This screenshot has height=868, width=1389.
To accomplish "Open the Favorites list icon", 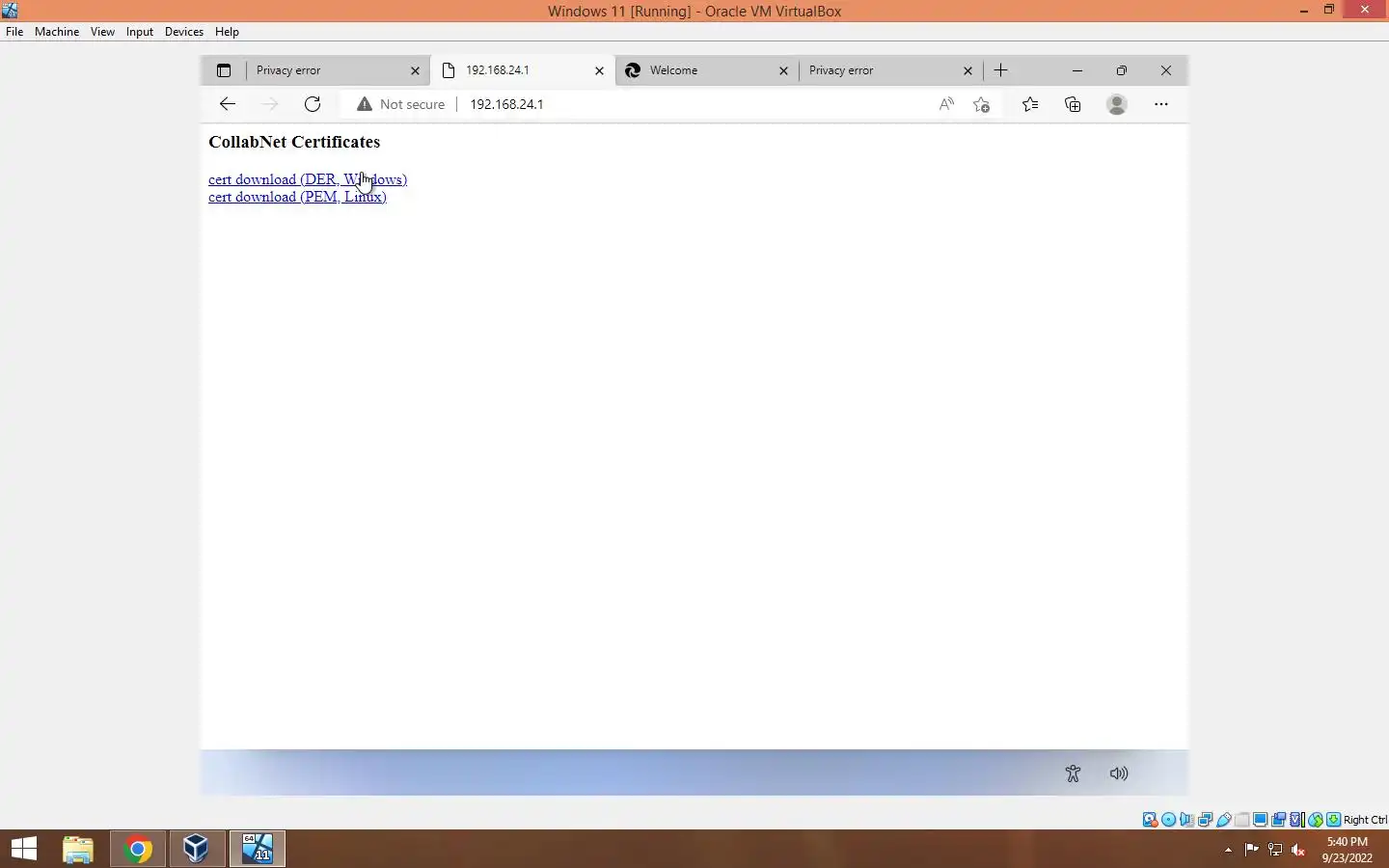I will click(1030, 104).
